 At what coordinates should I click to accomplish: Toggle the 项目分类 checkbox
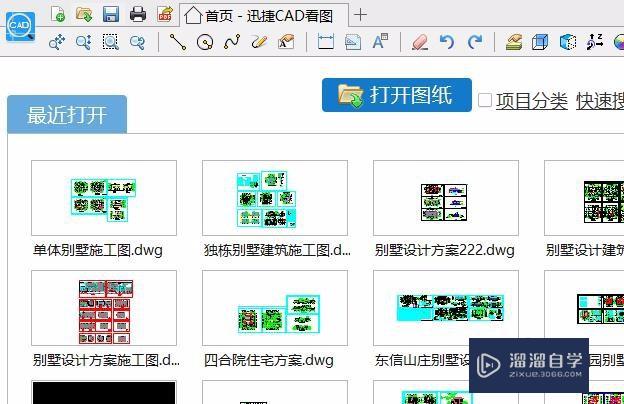coord(485,100)
